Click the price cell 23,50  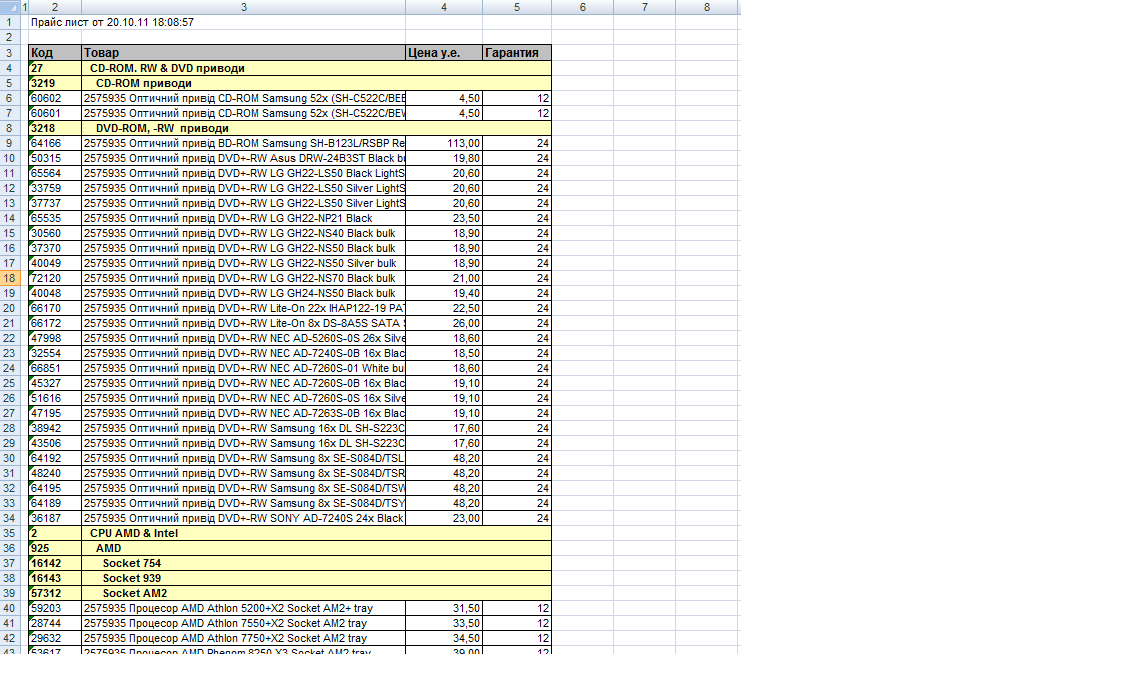444,218
